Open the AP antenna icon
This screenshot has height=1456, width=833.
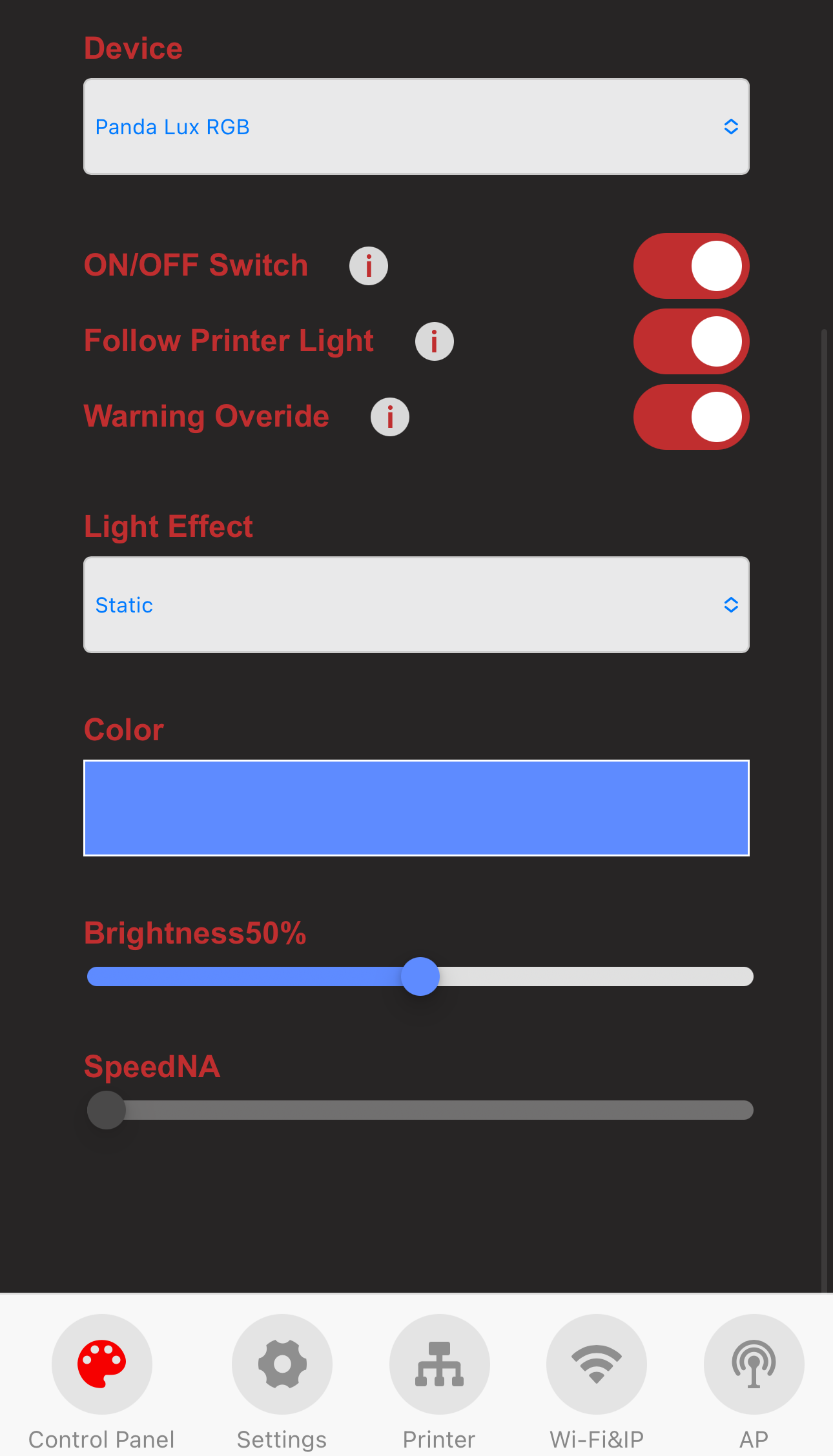click(x=754, y=1364)
